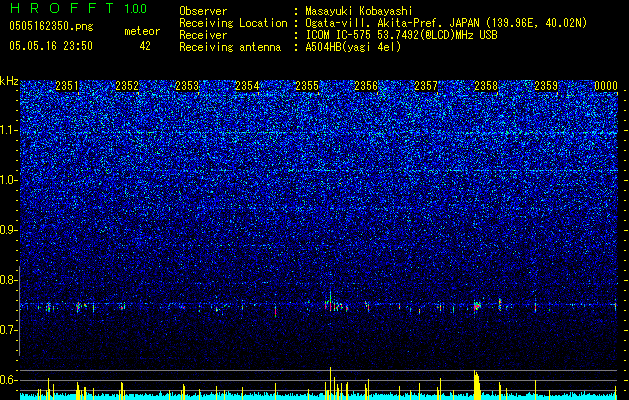The height and width of the screenshot is (400, 629).
Task: Click the kHz axis unit label
Action: [x=9, y=81]
